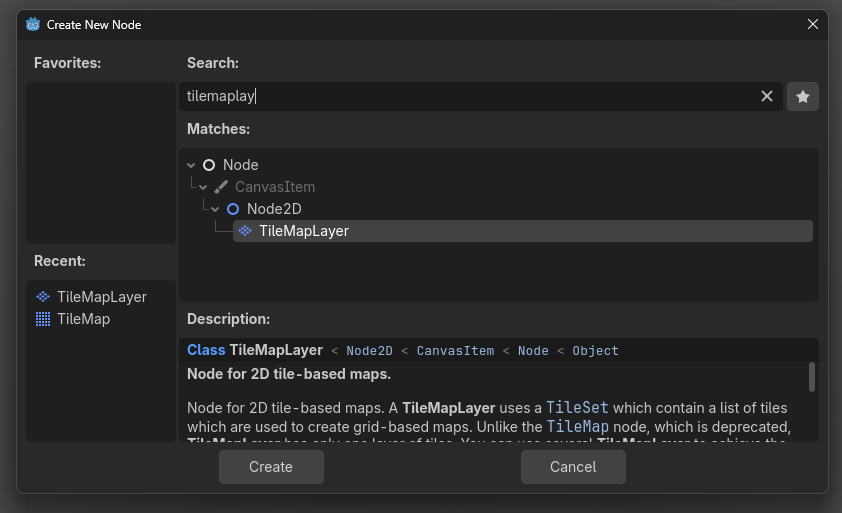Click the description panel scrollbar
842x513 pixels.
[811, 377]
